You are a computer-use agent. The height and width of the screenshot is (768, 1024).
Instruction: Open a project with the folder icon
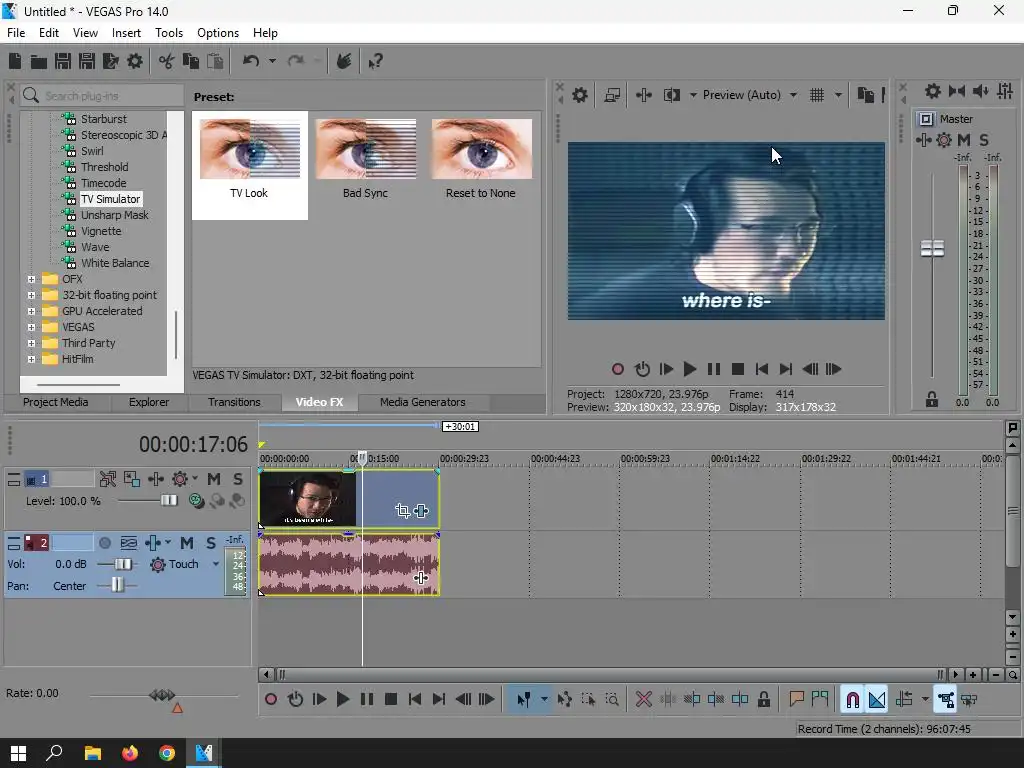click(39, 61)
